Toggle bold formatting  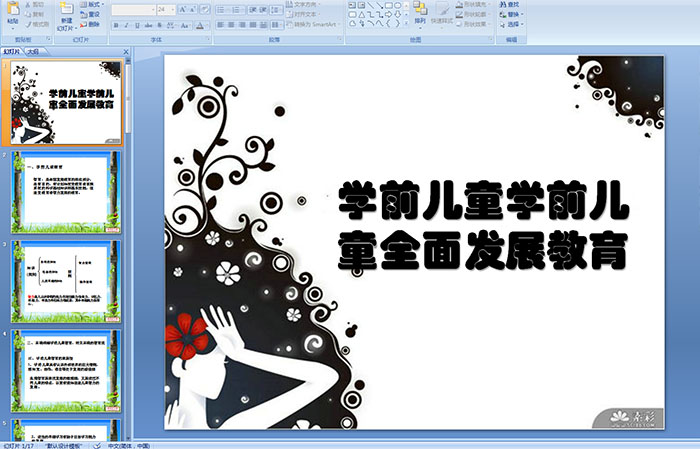click(x=116, y=25)
